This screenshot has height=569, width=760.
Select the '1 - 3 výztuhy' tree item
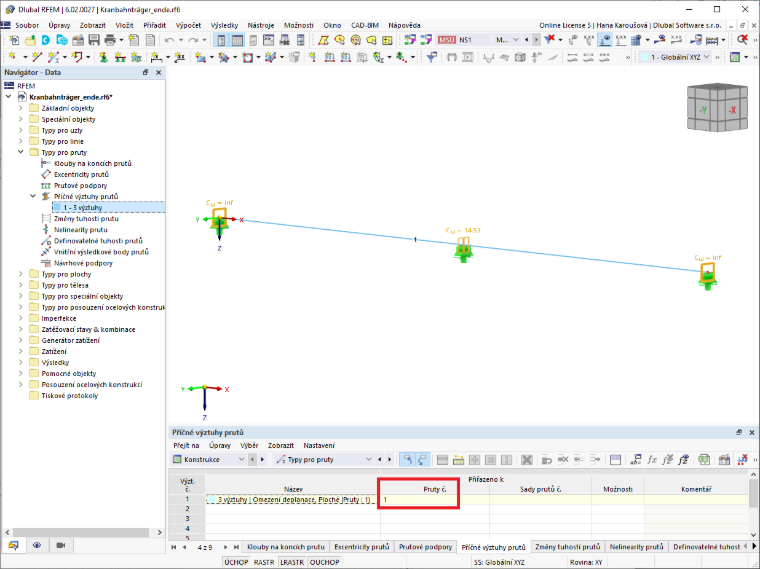pos(108,207)
